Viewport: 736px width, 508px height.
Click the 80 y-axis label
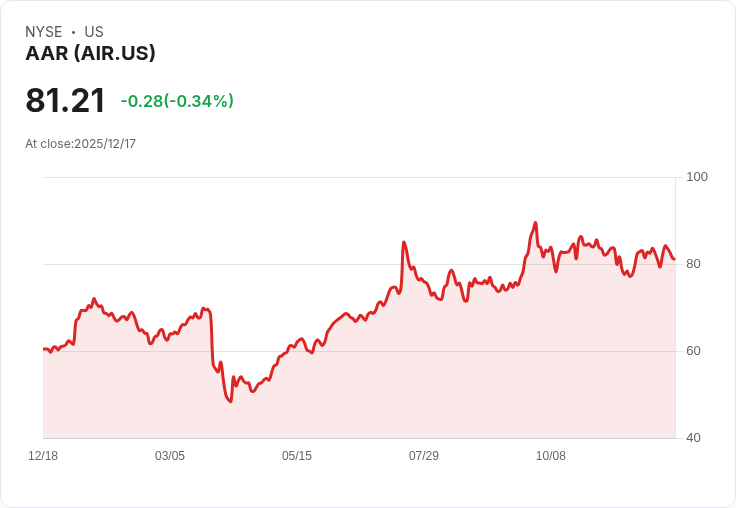coord(692,264)
